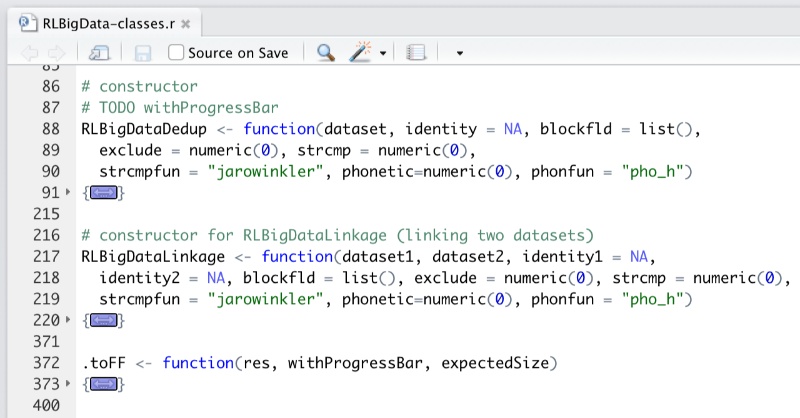Click folded block marker on line 220

[x=104, y=321]
